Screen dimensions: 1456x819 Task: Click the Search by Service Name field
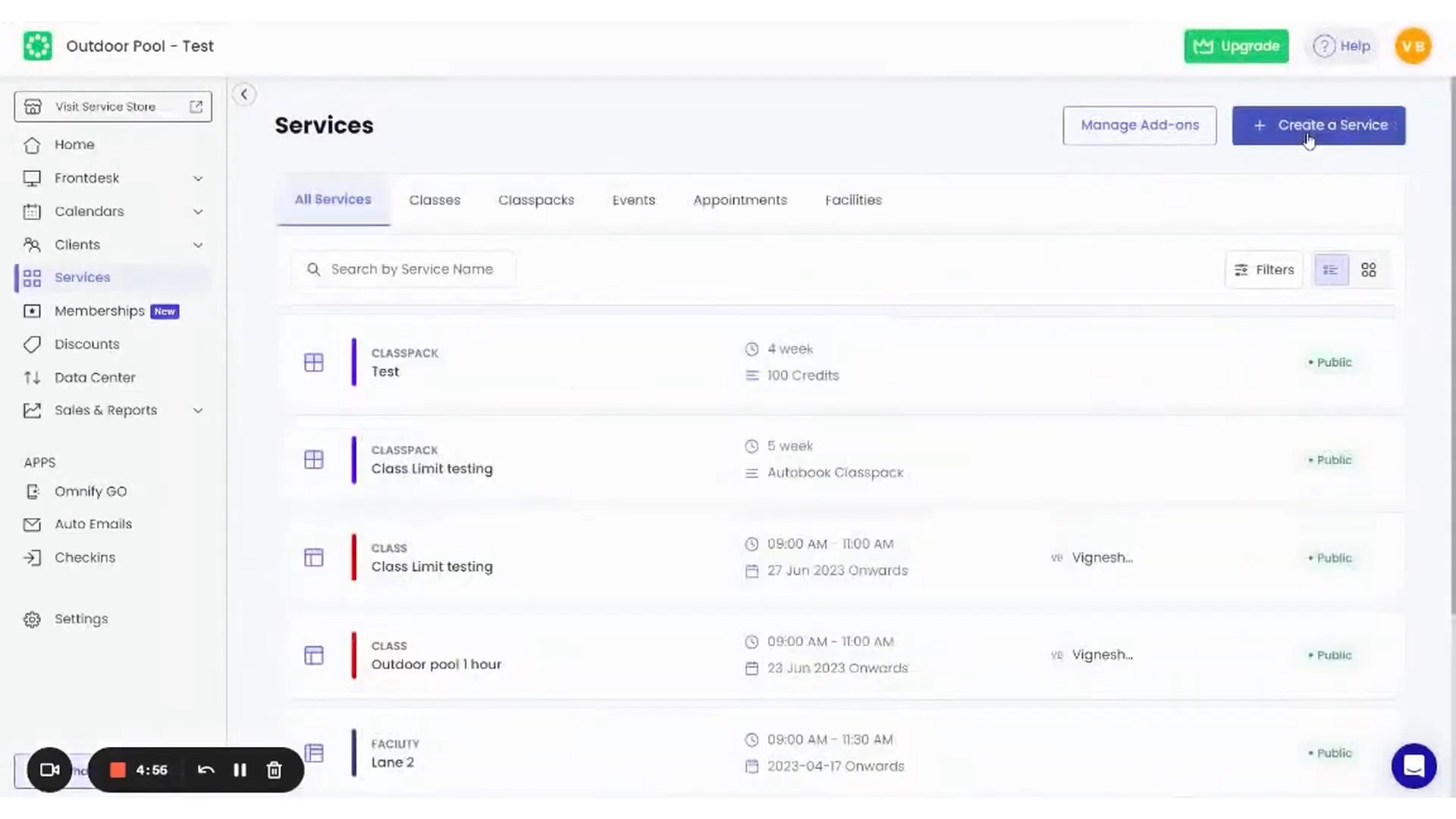tap(403, 269)
